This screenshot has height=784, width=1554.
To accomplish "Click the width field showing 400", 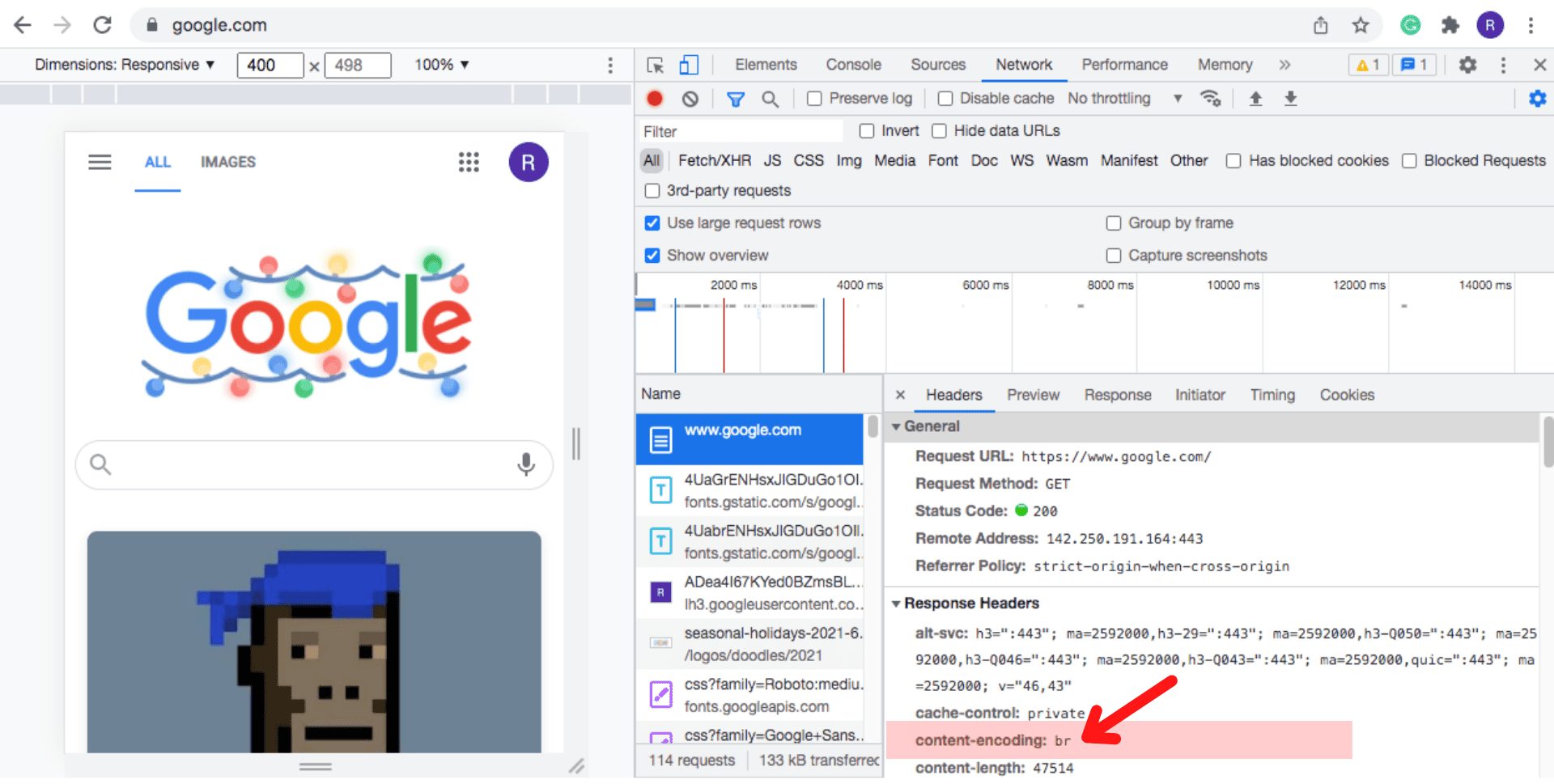I will (270, 65).
